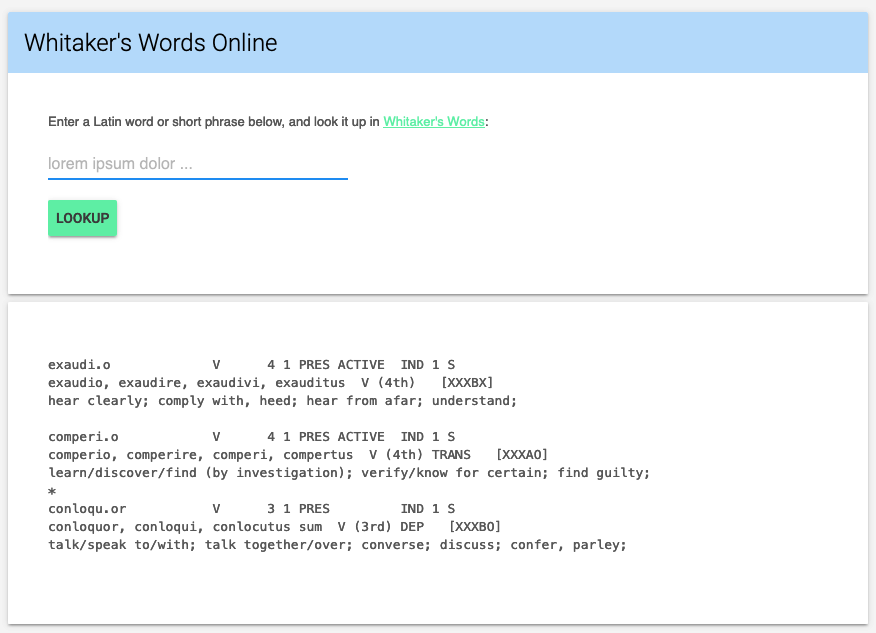Click the 'exaudi.o' result entry

point(79,365)
